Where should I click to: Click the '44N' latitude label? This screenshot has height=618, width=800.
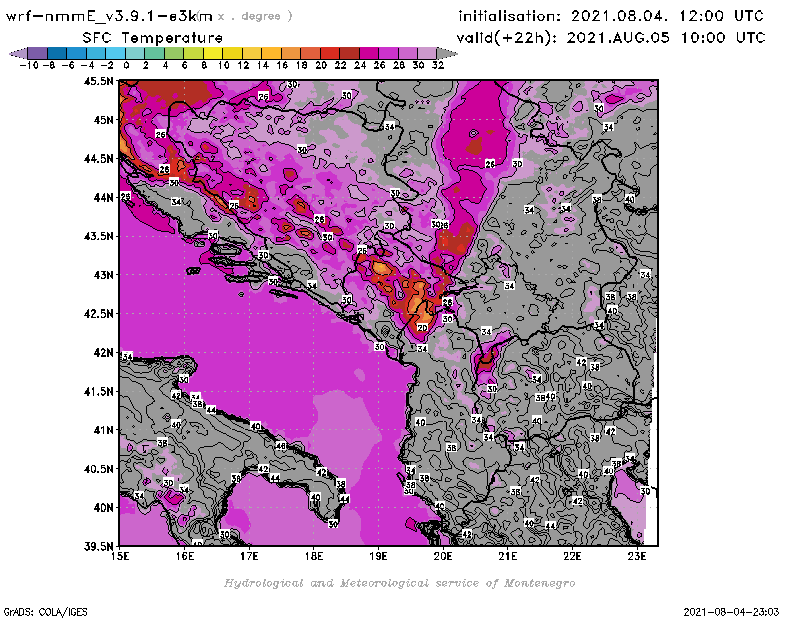tap(103, 197)
